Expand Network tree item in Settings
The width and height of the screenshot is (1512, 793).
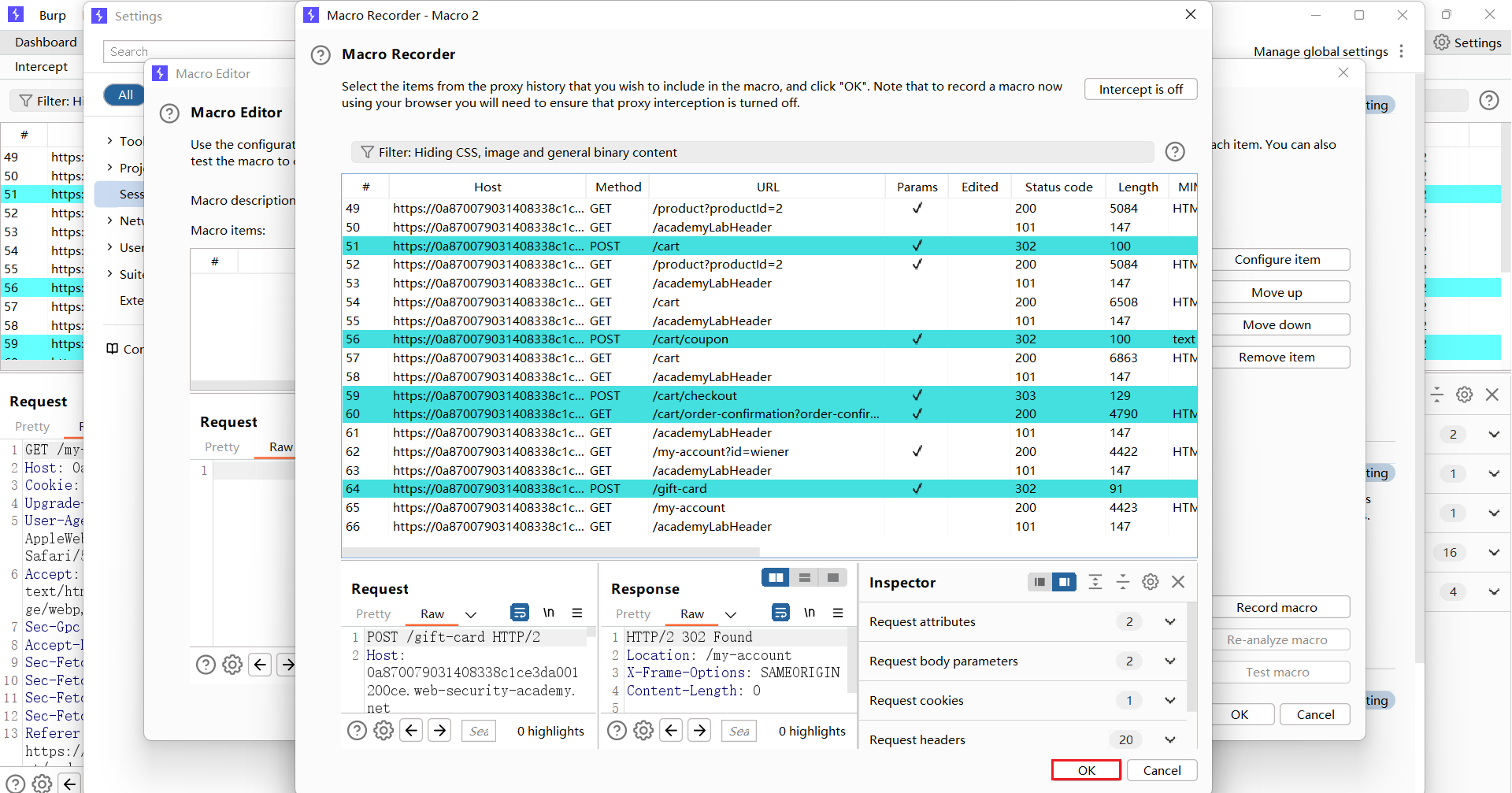click(109, 220)
